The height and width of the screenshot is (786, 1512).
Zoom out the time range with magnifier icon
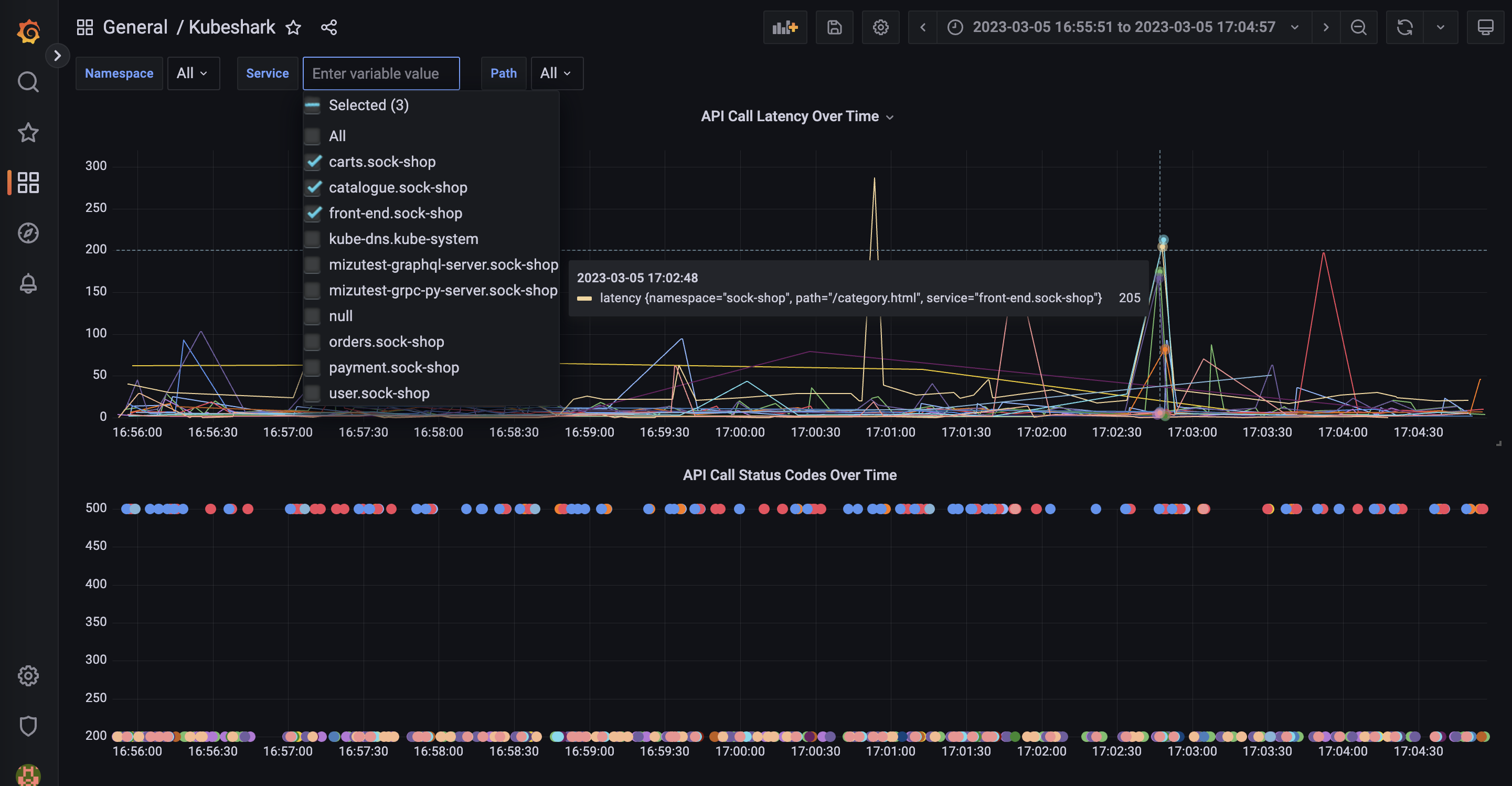[1359, 27]
